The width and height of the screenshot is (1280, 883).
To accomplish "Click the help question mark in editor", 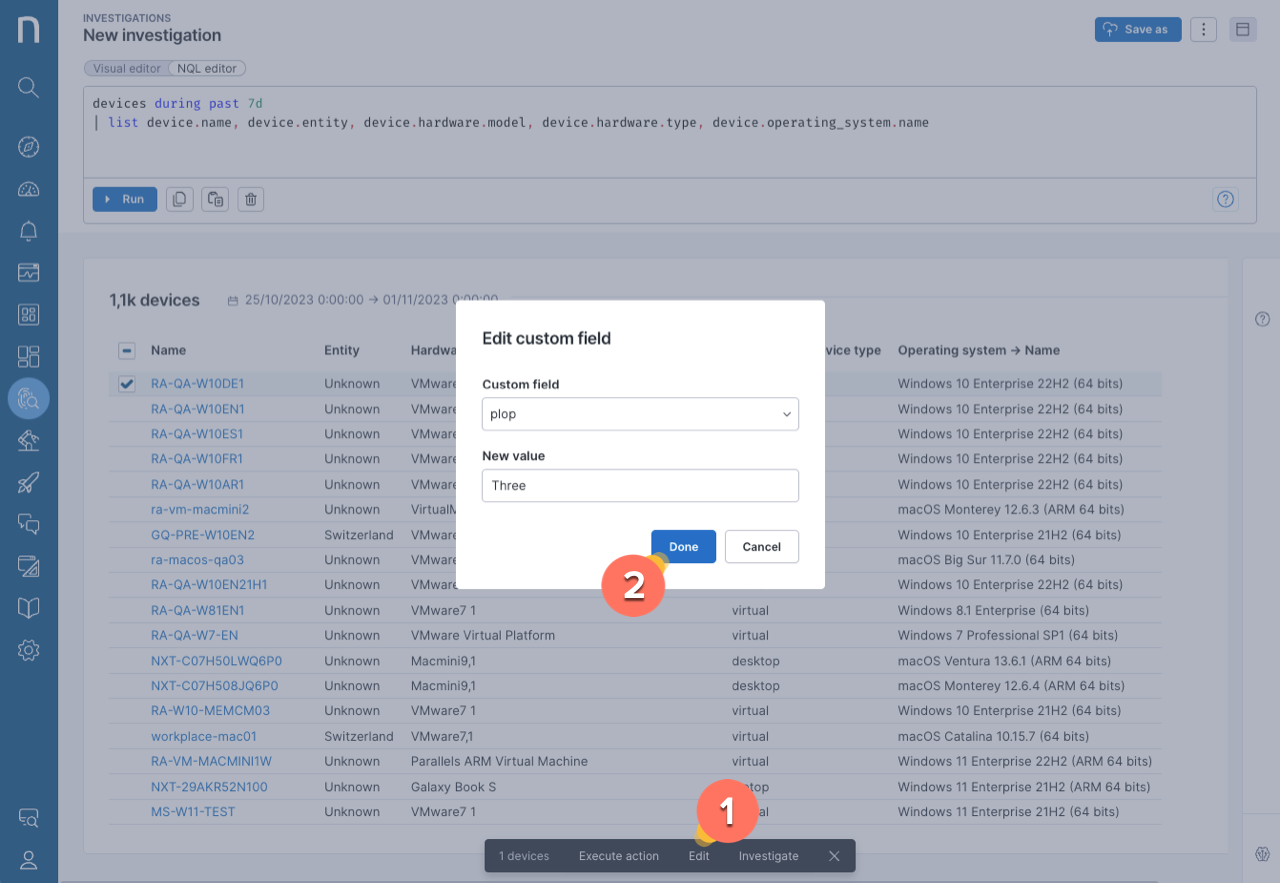I will point(1225,199).
